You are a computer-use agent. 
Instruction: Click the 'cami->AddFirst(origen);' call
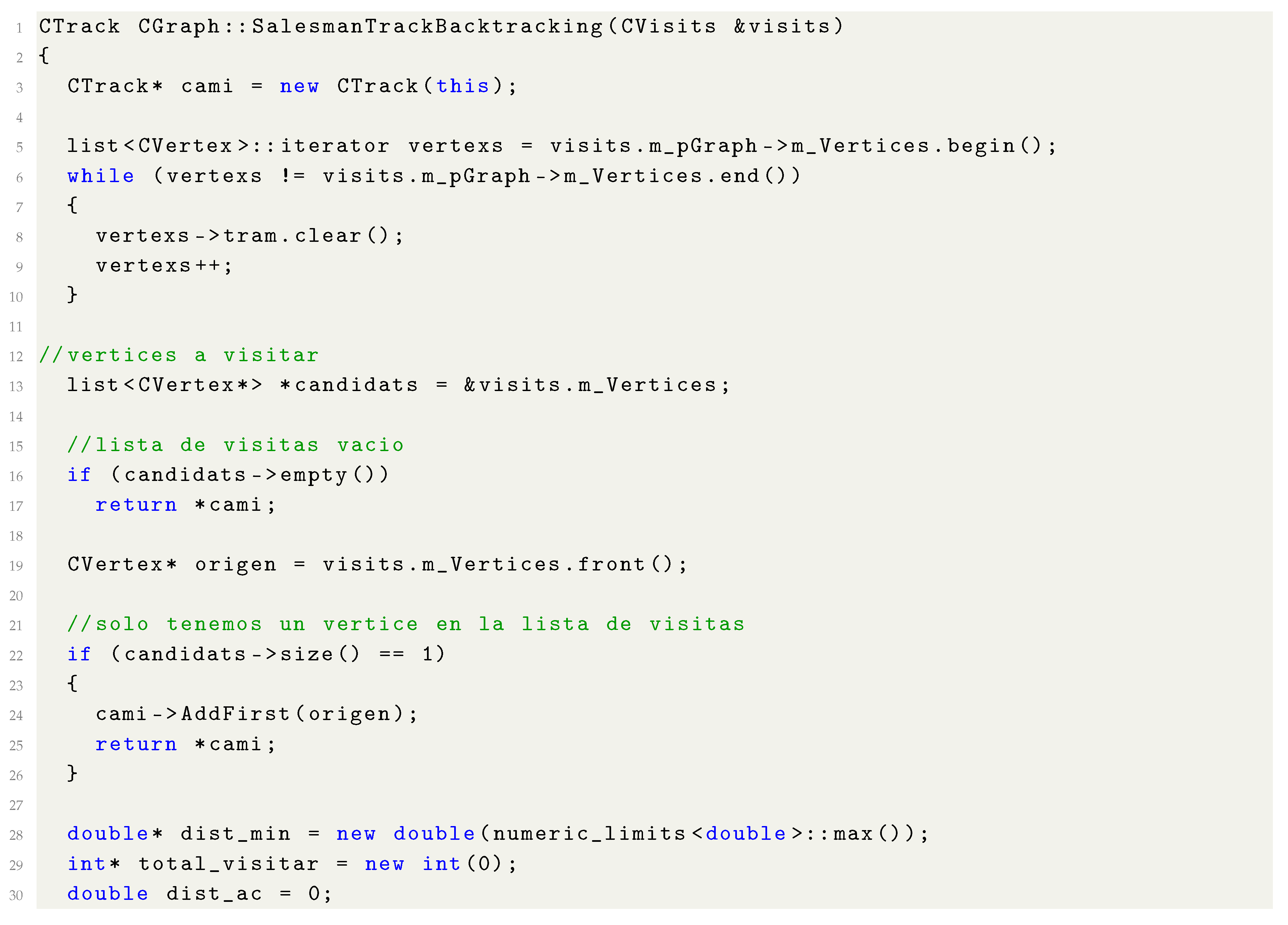pos(256,714)
